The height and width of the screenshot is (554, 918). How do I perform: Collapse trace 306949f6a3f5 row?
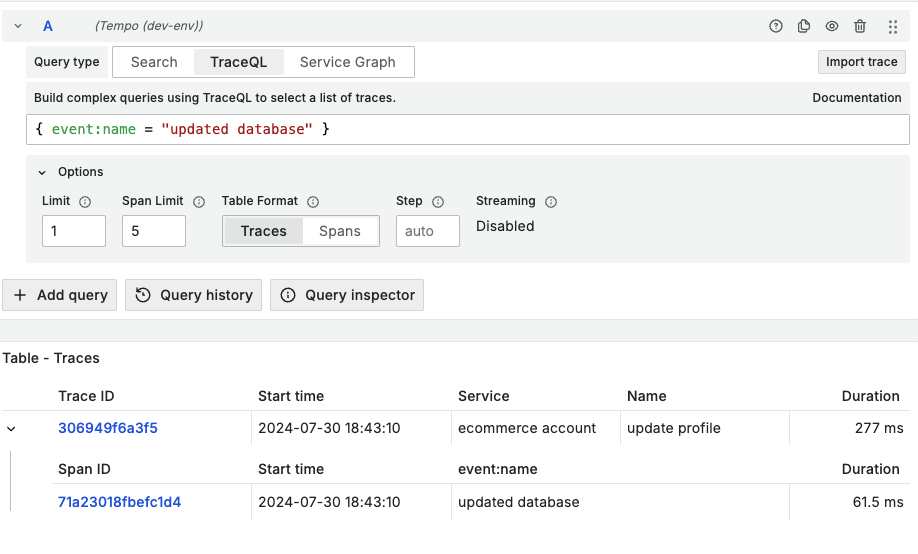pyautogui.click(x=11, y=429)
